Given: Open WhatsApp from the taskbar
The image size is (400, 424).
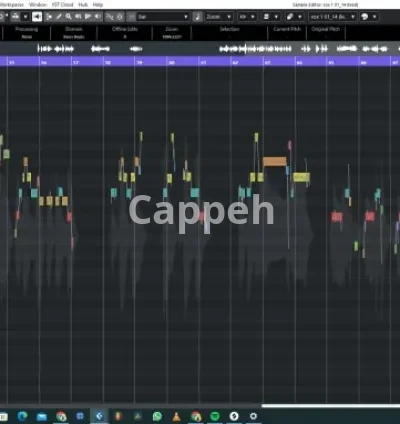Looking at the screenshot, I should point(157,416).
